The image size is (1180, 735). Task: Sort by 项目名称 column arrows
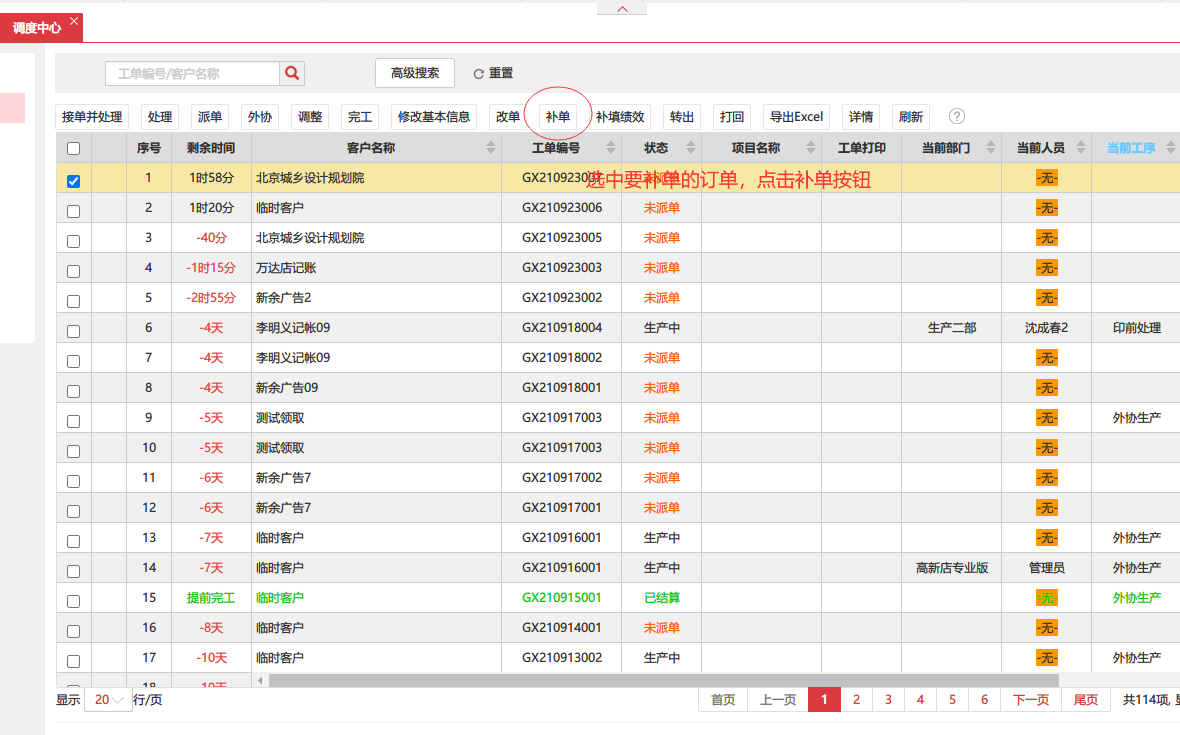tap(810, 147)
